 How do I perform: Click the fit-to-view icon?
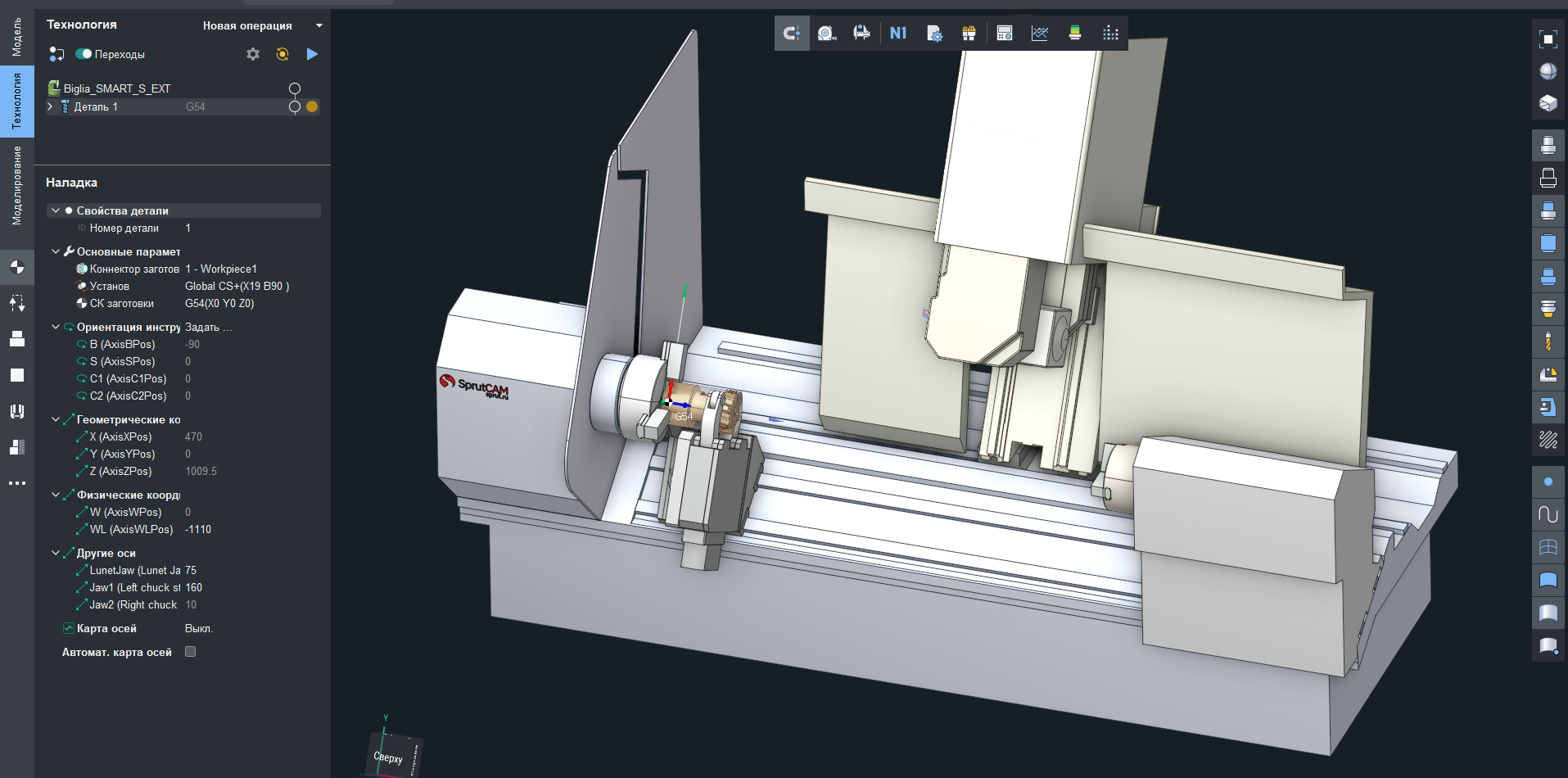[x=1548, y=38]
